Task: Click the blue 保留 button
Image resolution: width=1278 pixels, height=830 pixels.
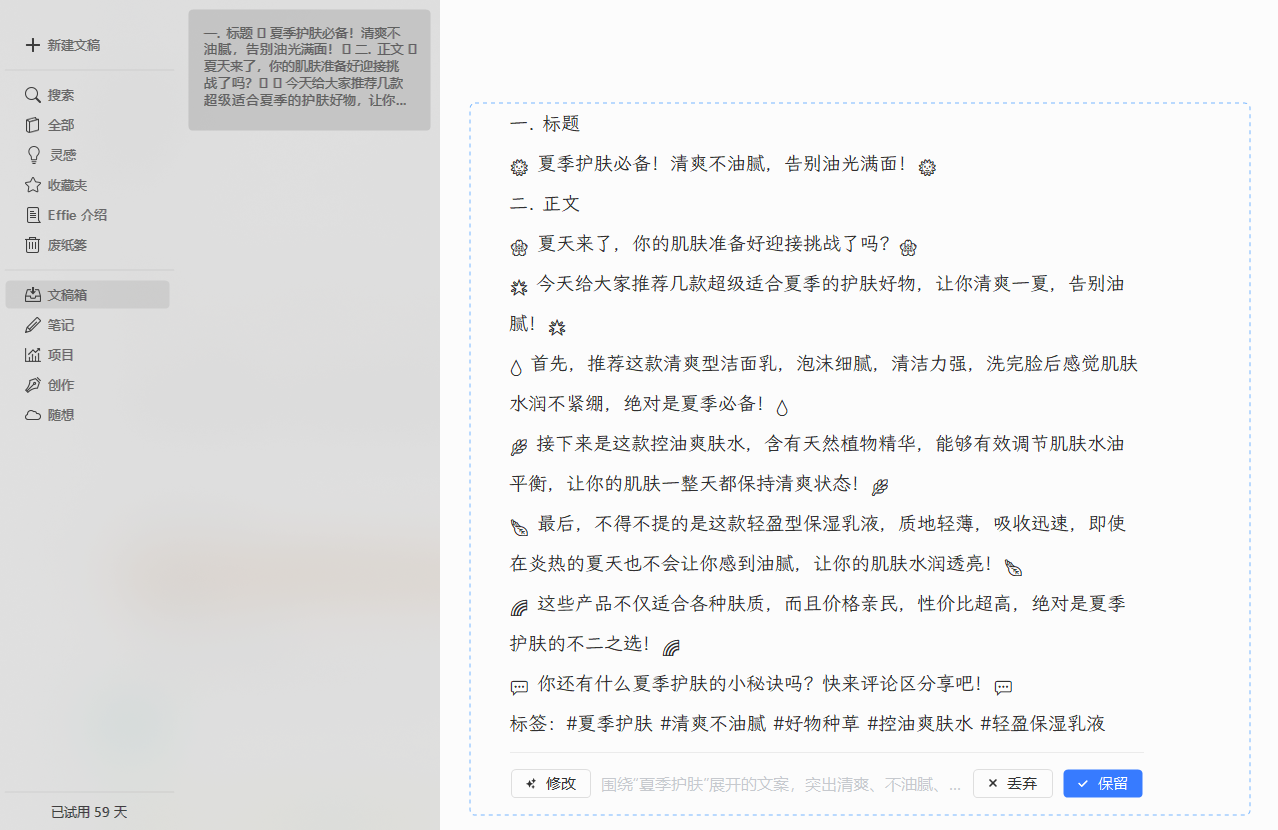Action: coord(1103,784)
